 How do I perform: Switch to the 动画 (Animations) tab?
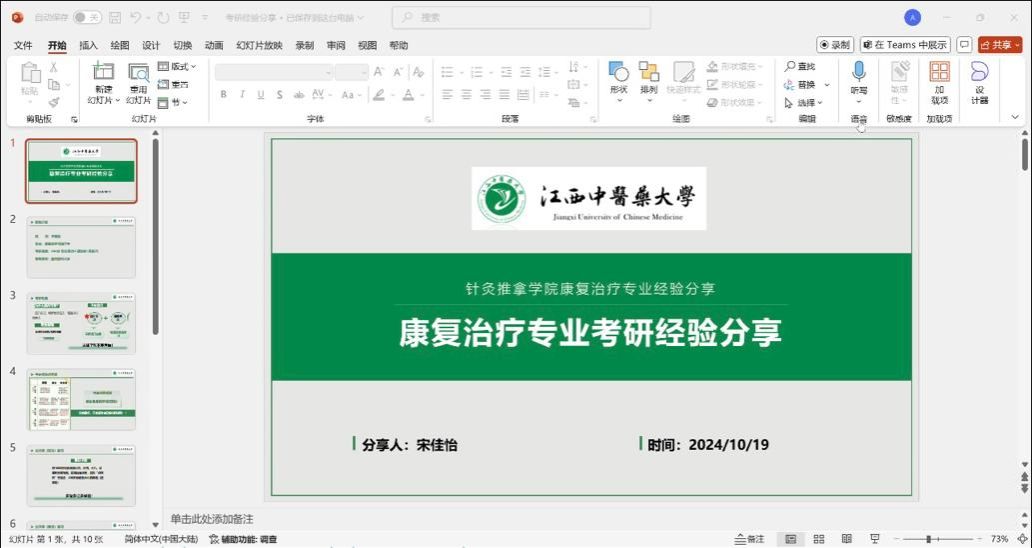pyautogui.click(x=214, y=45)
